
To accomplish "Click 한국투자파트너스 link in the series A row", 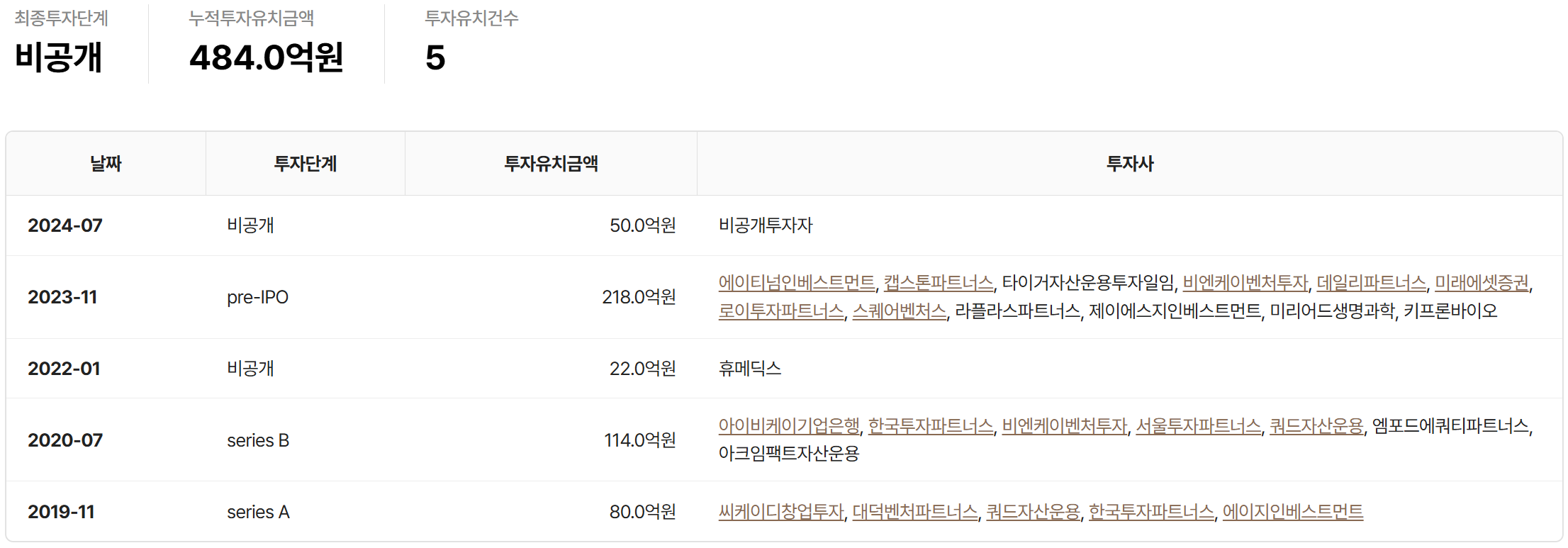I will pyautogui.click(x=1151, y=512).
